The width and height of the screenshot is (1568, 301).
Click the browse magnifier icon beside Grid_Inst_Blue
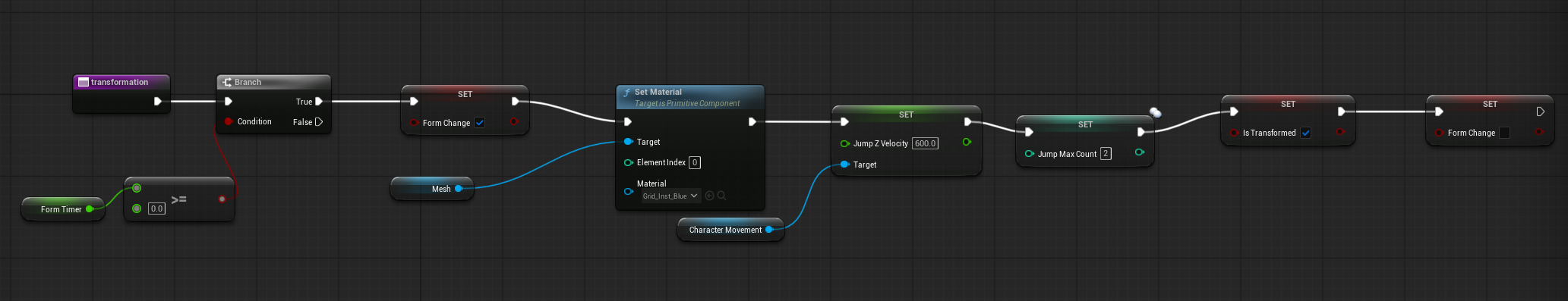click(721, 196)
